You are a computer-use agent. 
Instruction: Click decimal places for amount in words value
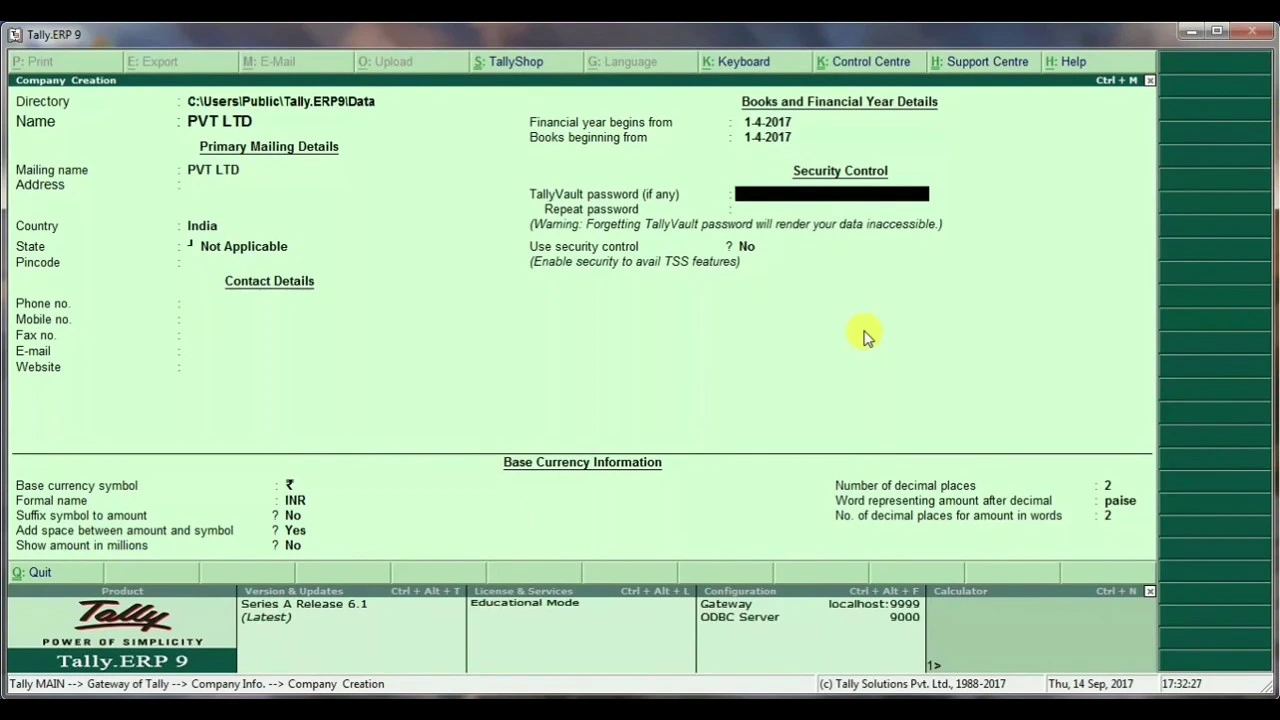tap(1107, 516)
